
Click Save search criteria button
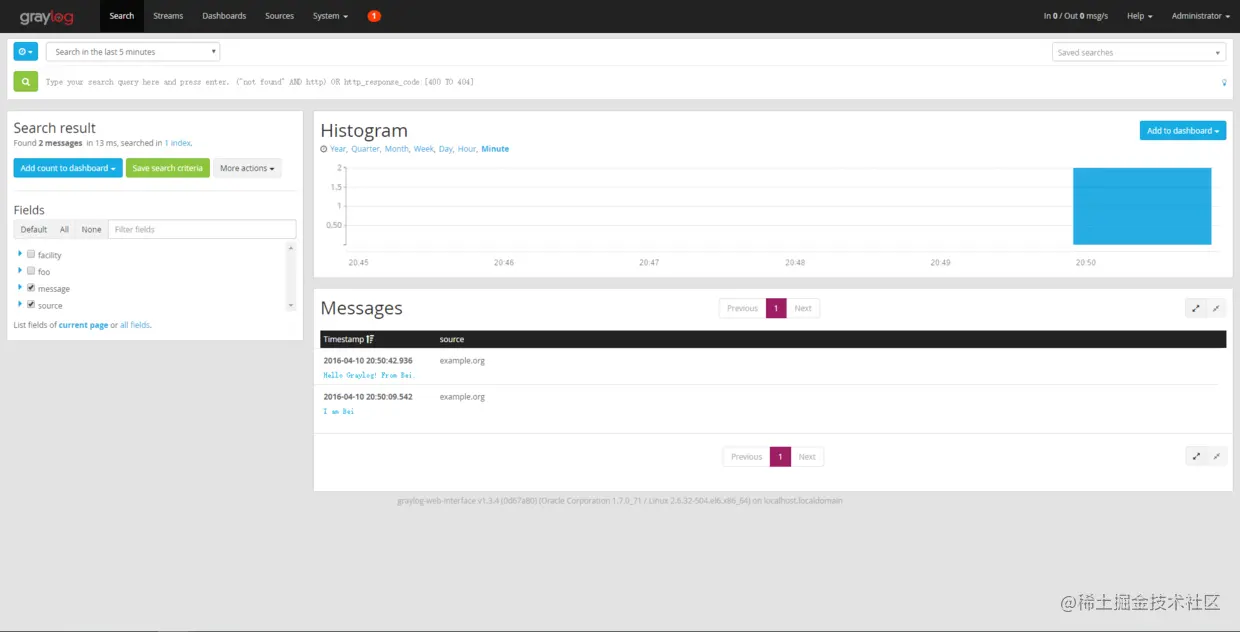(x=168, y=168)
